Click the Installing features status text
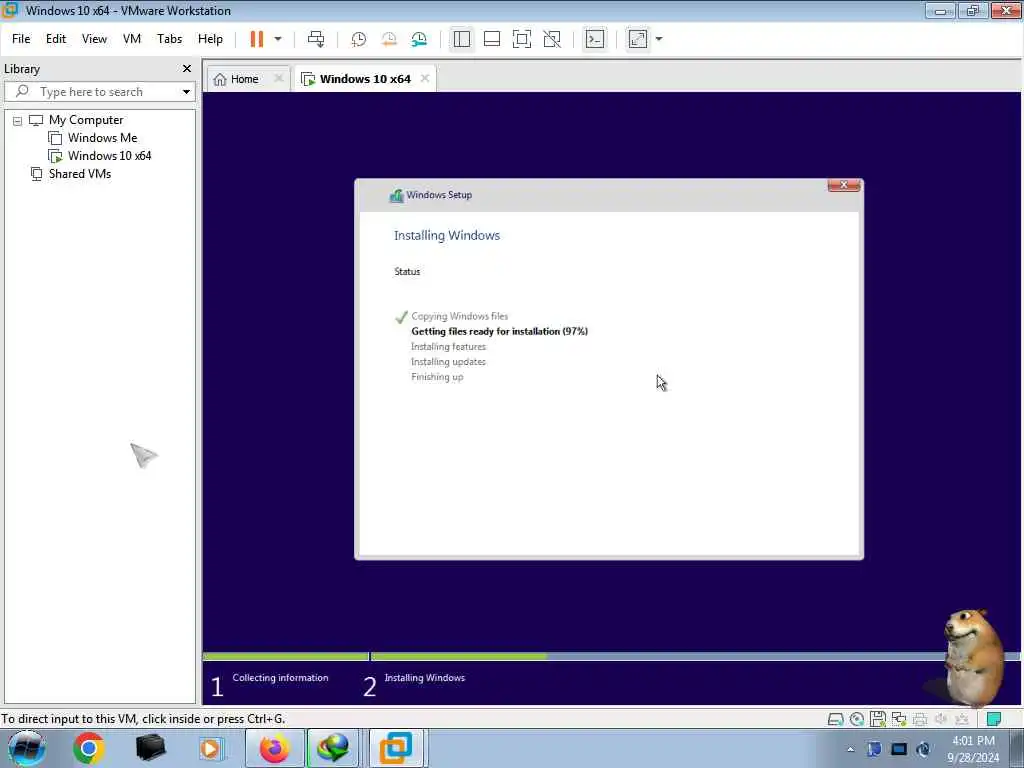 [449, 347]
